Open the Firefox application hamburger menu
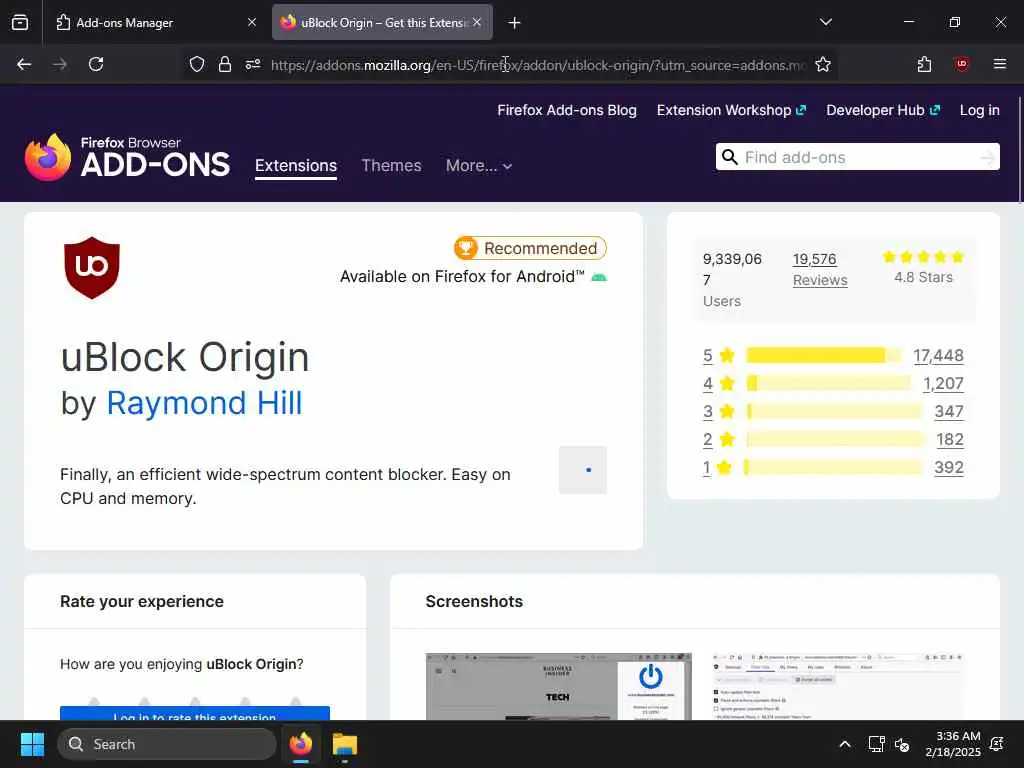 tap(999, 65)
